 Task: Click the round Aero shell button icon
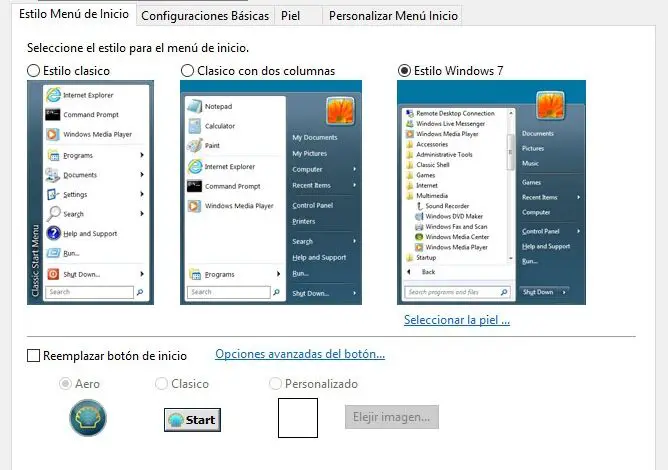(88, 418)
